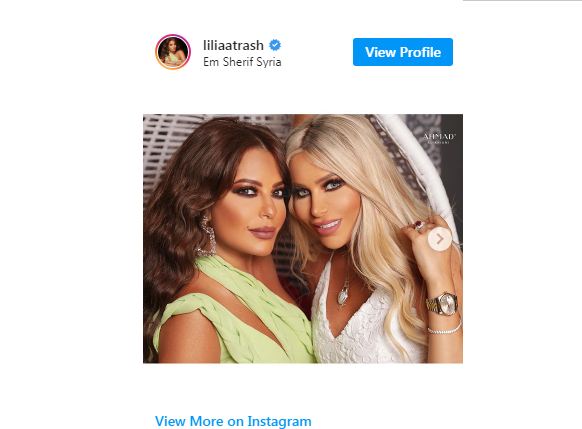Screen dimensions: 582x429
Task: Click the View Profile button
Action: click(403, 52)
